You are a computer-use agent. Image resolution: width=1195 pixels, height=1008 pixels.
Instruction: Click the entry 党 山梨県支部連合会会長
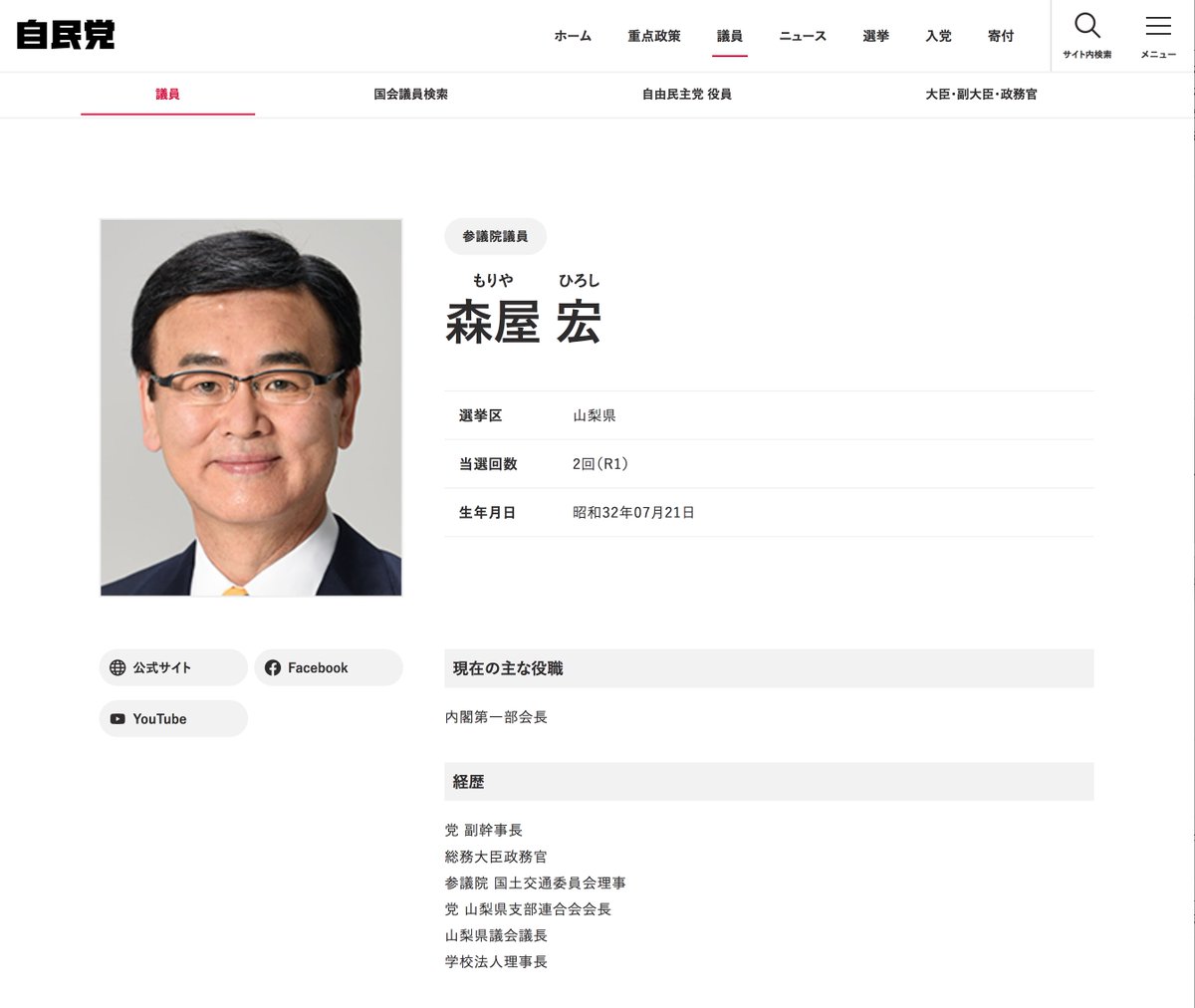528,909
